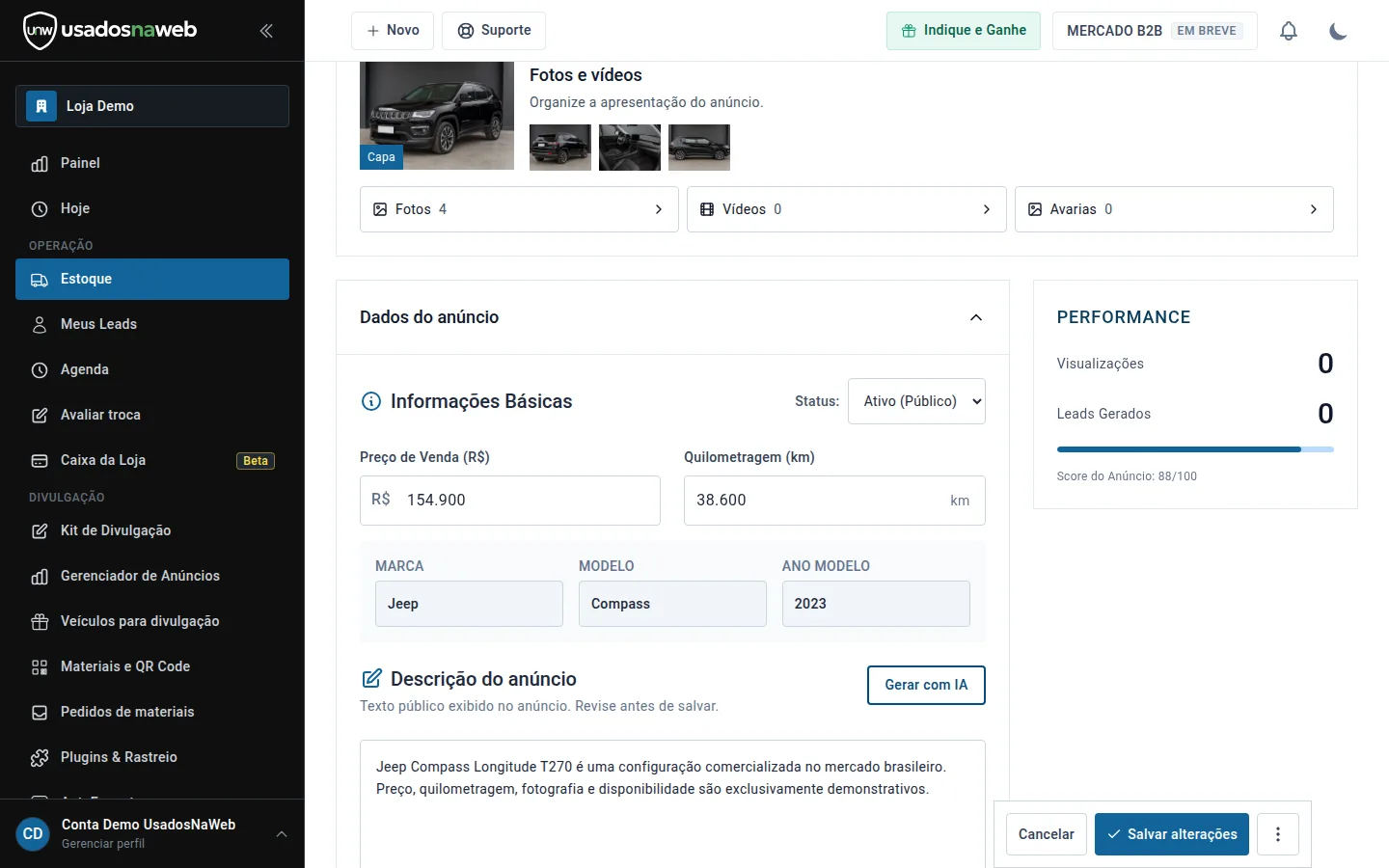Click Salvar alterações button
Screen dimensions: 1389x868
[x=1172, y=834]
